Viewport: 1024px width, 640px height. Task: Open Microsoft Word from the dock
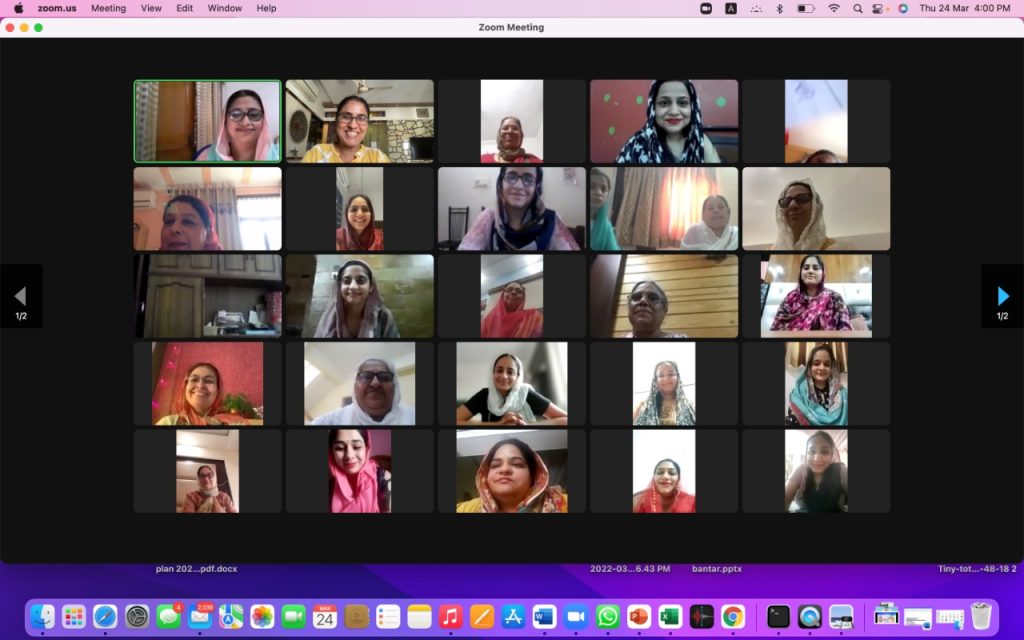[x=544, y=617]
